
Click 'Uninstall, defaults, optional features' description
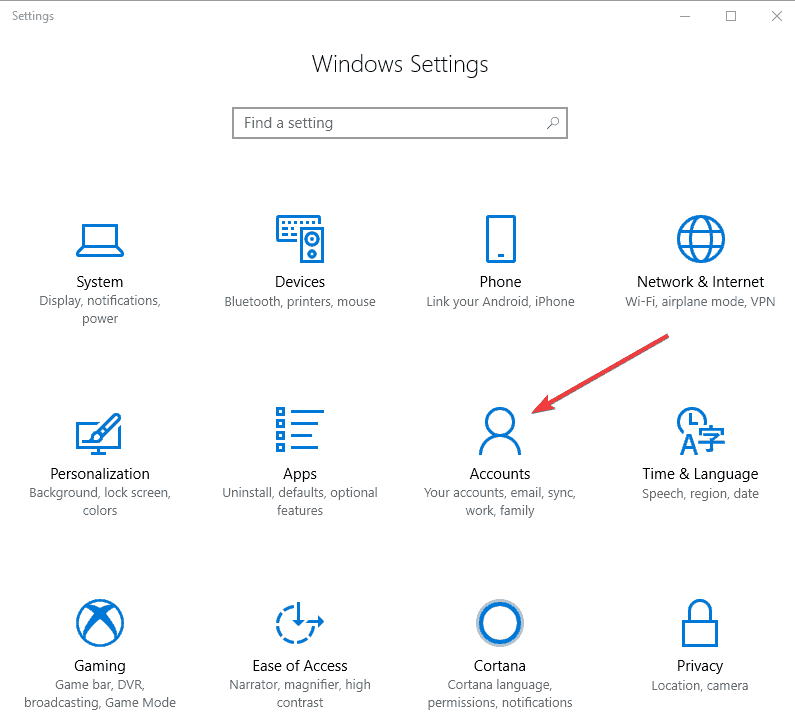(x=300, y=501)
